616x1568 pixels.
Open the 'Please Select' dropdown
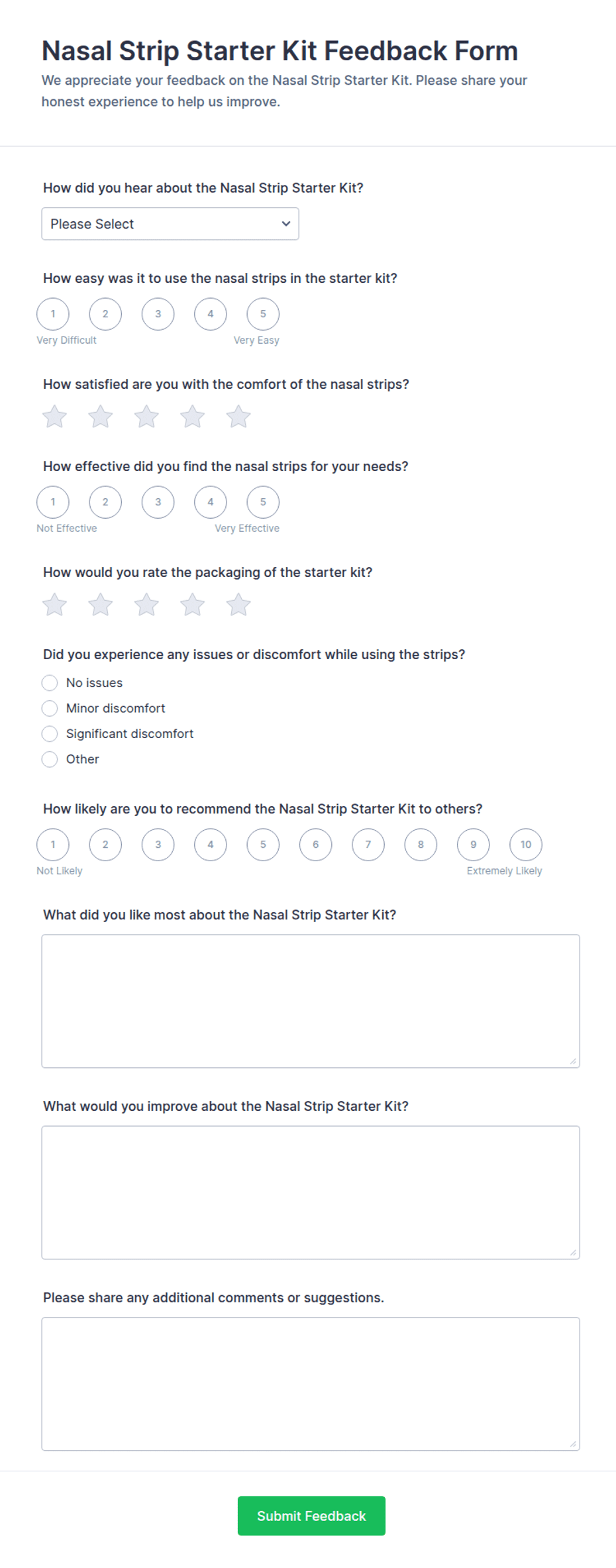coord(170,224)
